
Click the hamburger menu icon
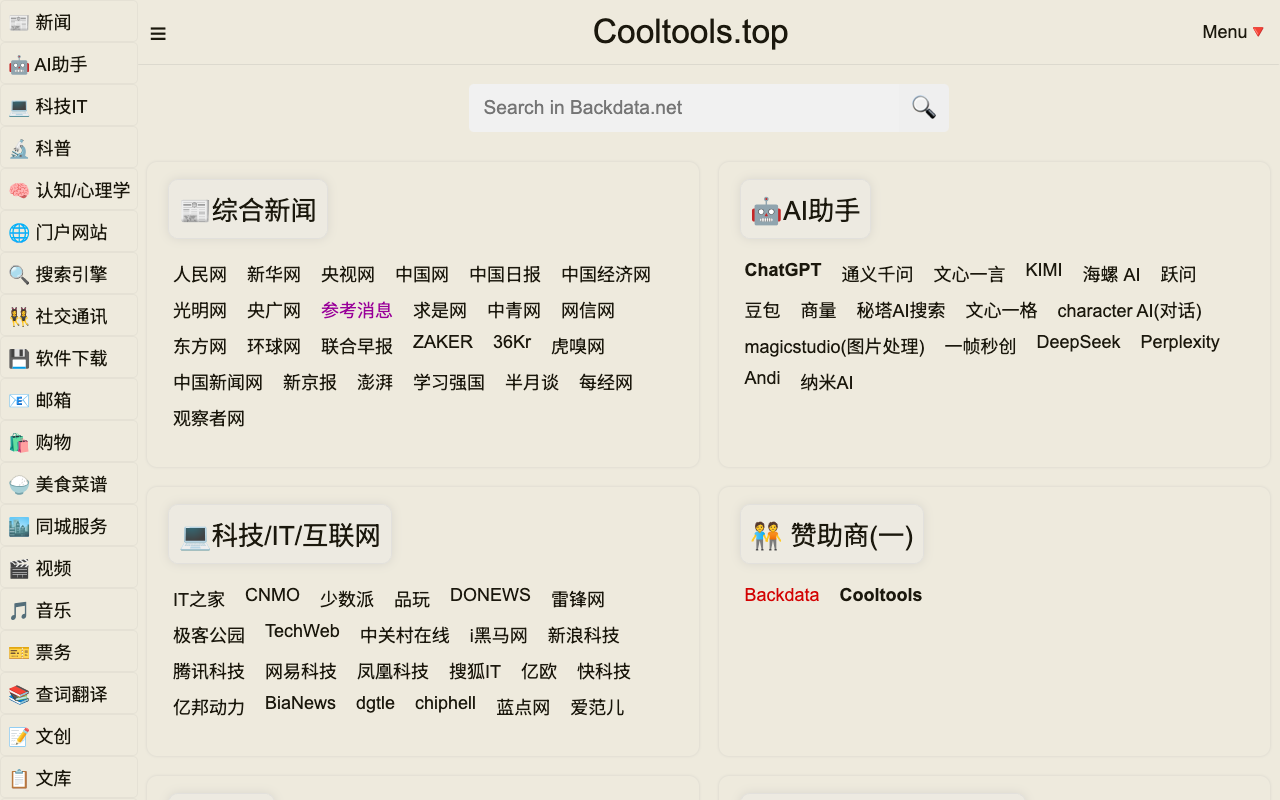click(158, 33)
